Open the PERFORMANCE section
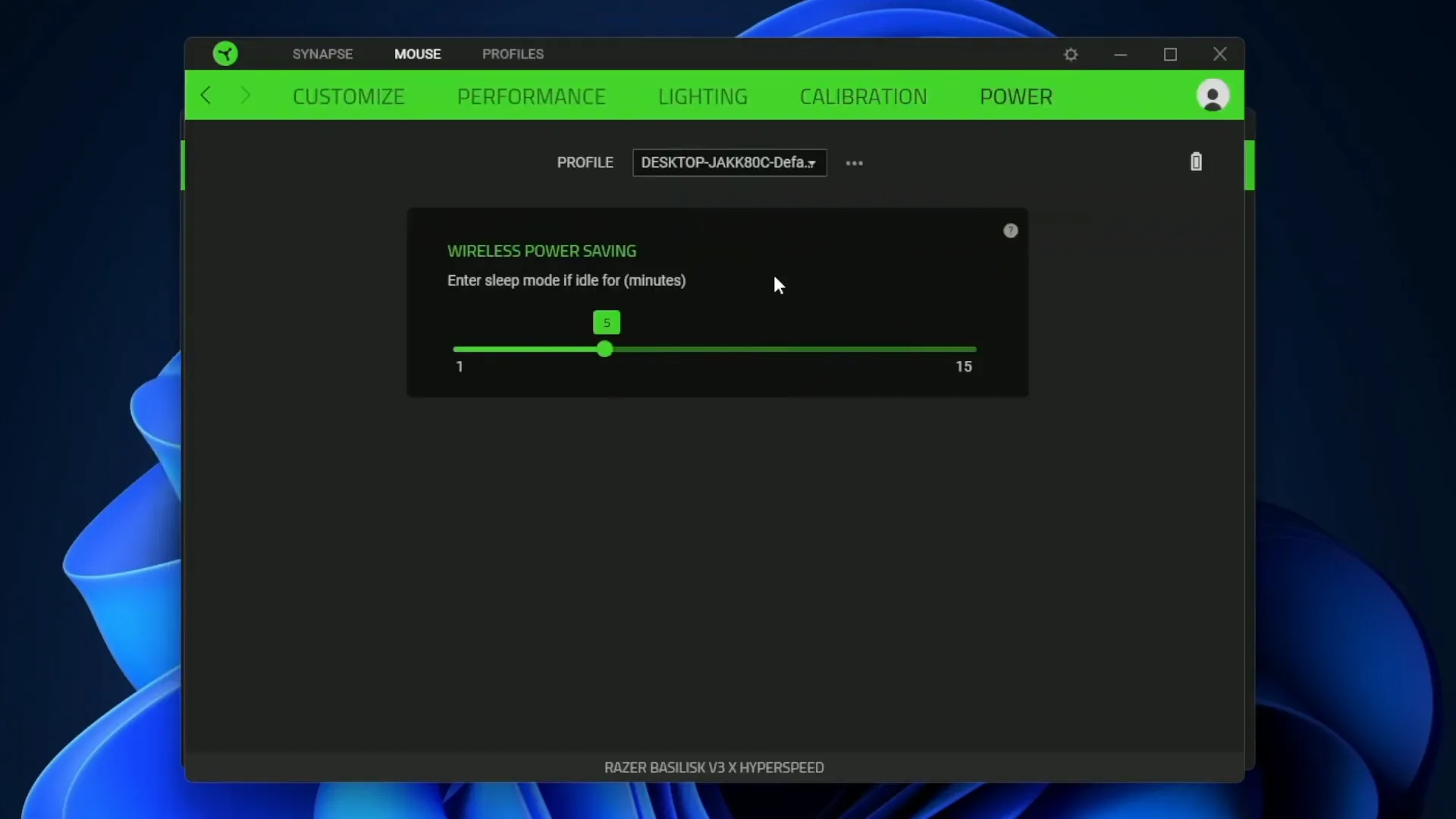The height and width of the screenshot is (819, 1456). 531,97
